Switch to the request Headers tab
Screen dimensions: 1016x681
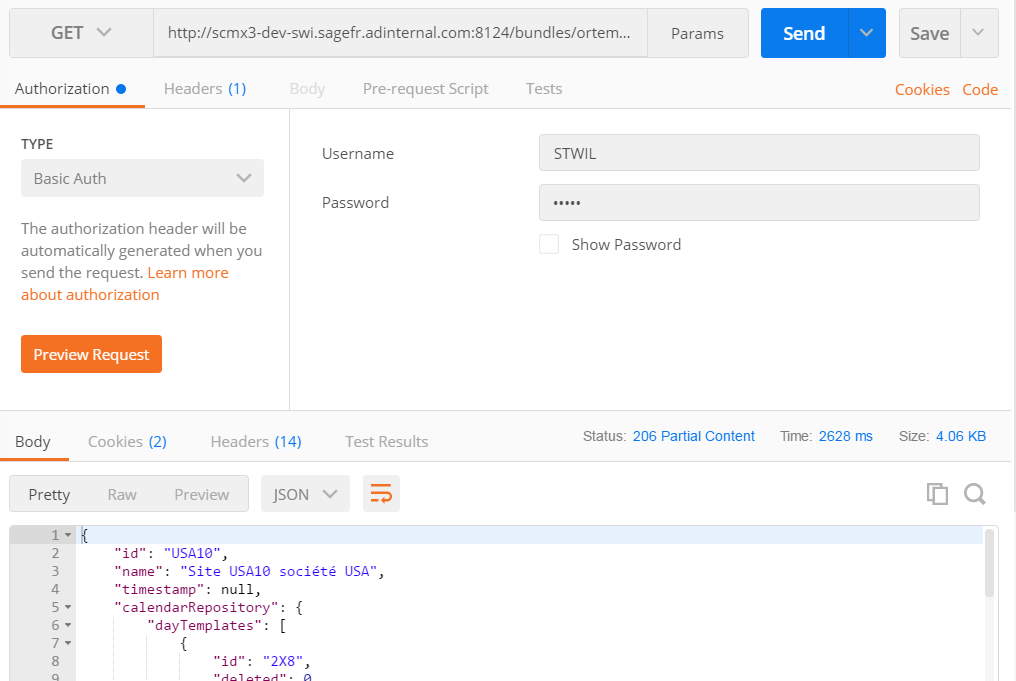pos(204,89)
